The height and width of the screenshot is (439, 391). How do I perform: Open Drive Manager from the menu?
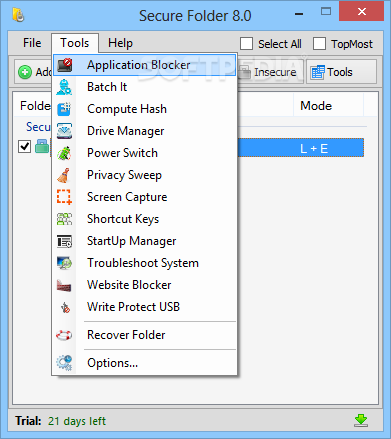[x=144, y=131]
